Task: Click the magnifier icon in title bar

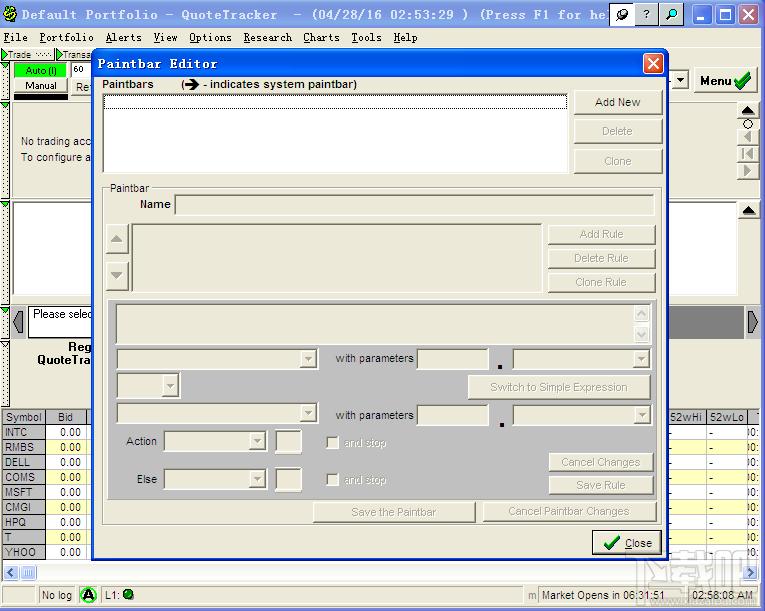Action: coord(671,15)
